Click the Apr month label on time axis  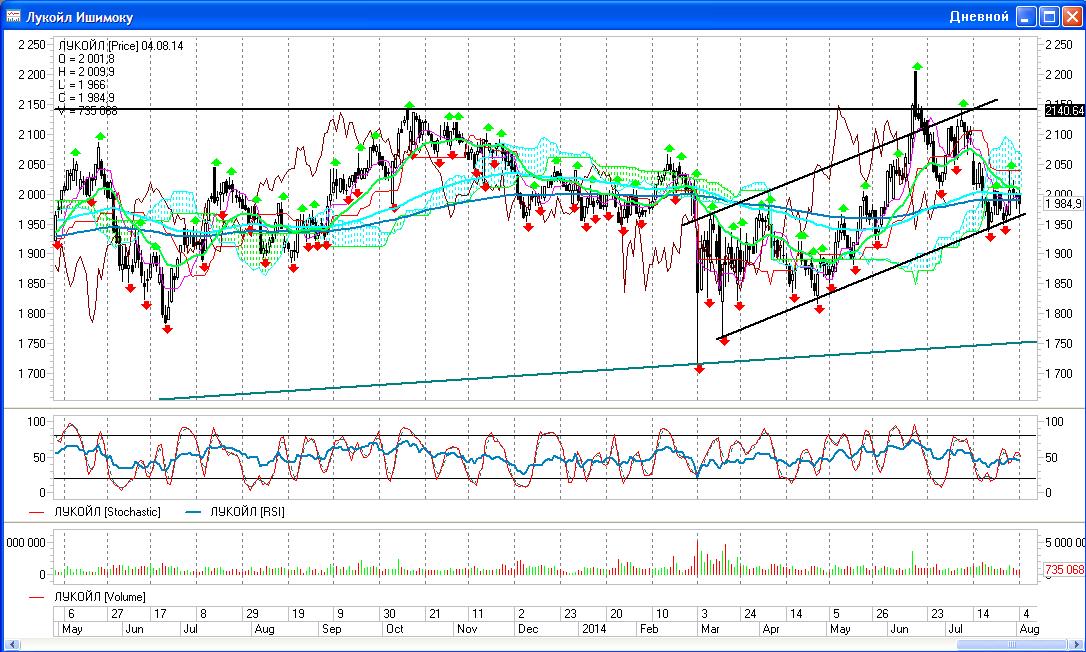[x=771, y=629]
